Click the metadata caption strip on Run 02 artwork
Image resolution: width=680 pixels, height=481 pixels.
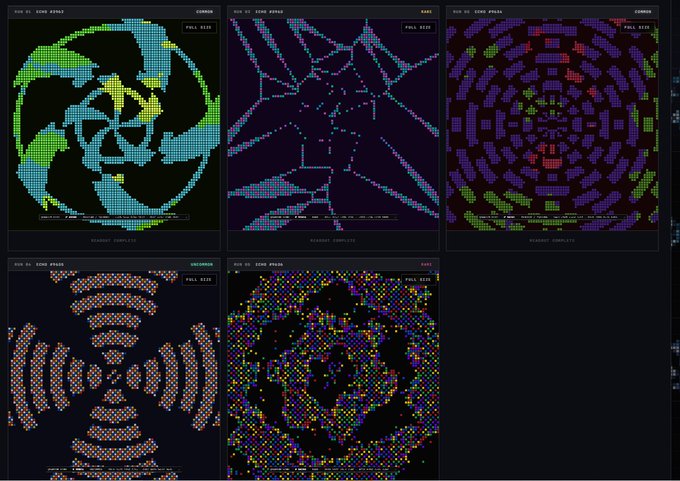click(x=333, y=217)
